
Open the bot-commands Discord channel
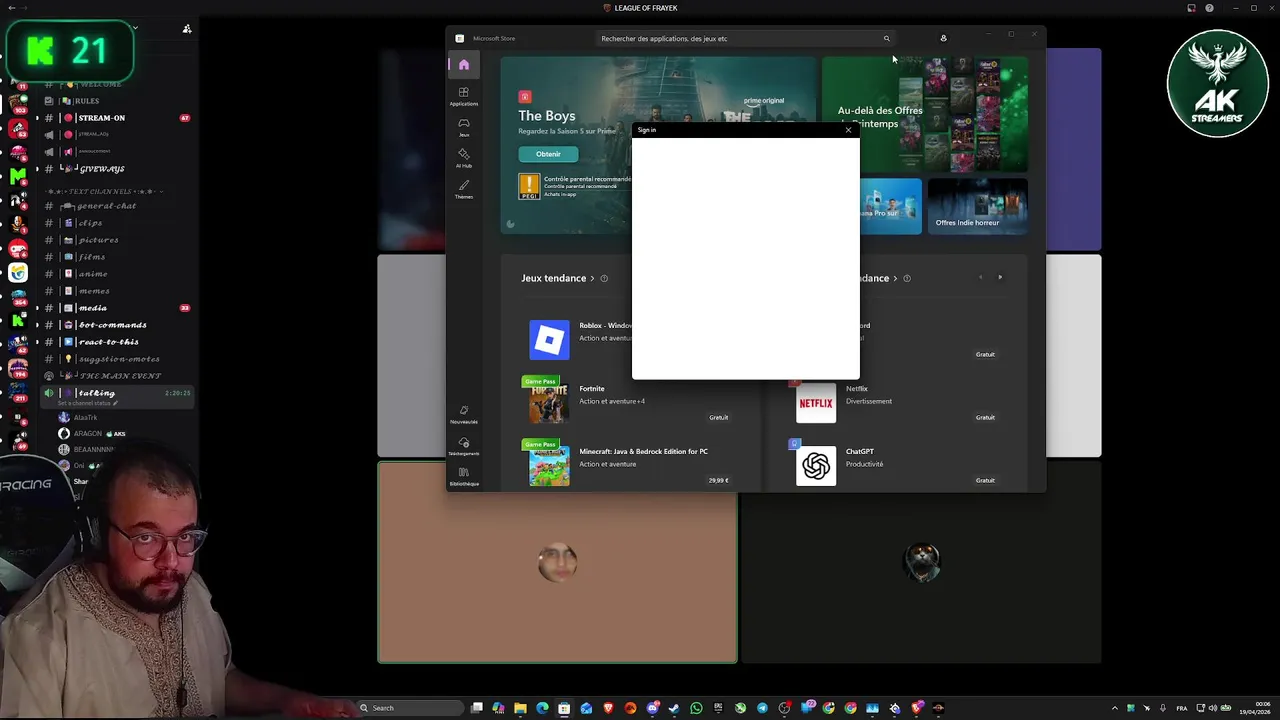coord(118,325)
